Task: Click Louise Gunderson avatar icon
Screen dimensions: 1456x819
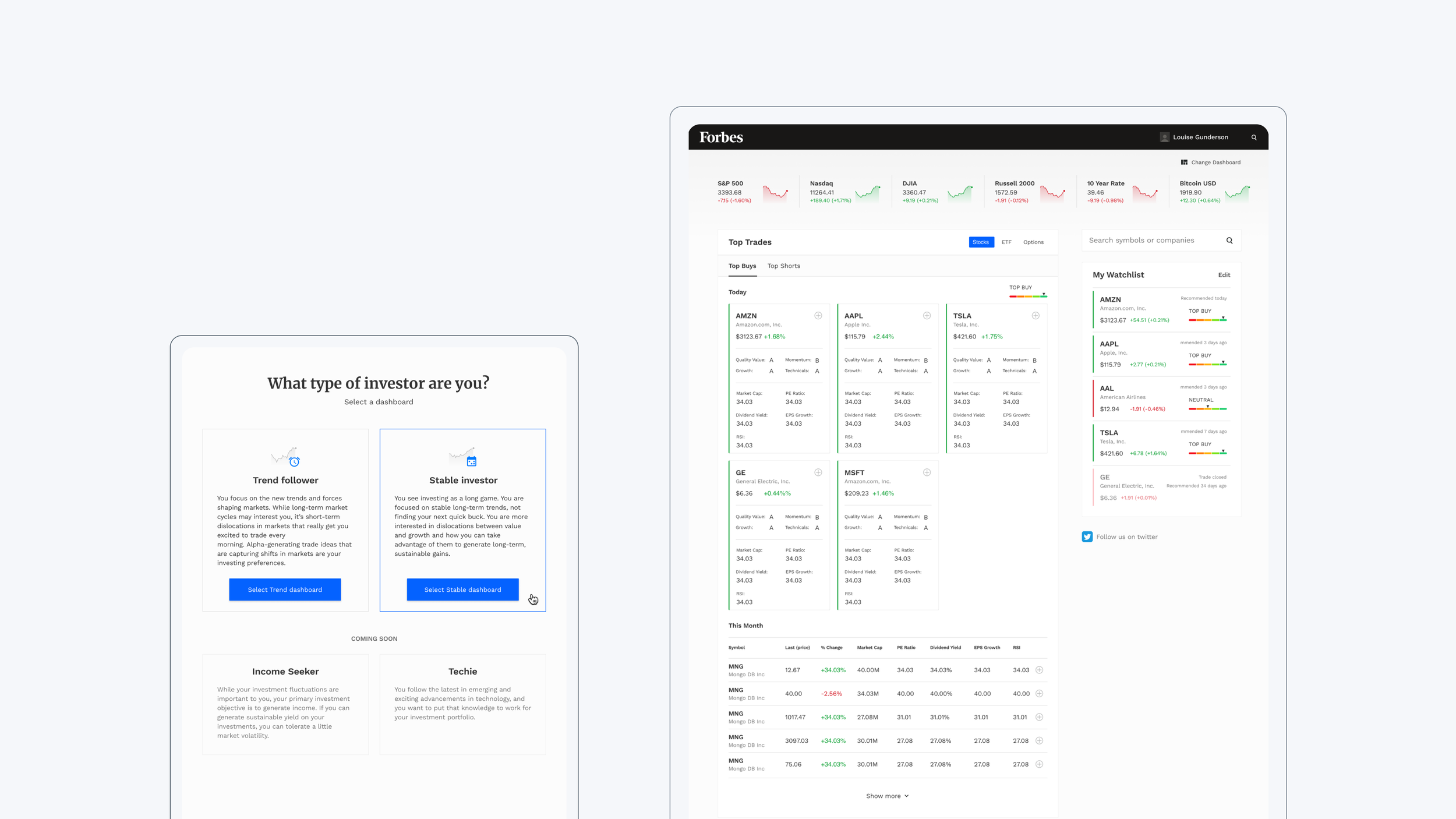Action: [1164, 137]
